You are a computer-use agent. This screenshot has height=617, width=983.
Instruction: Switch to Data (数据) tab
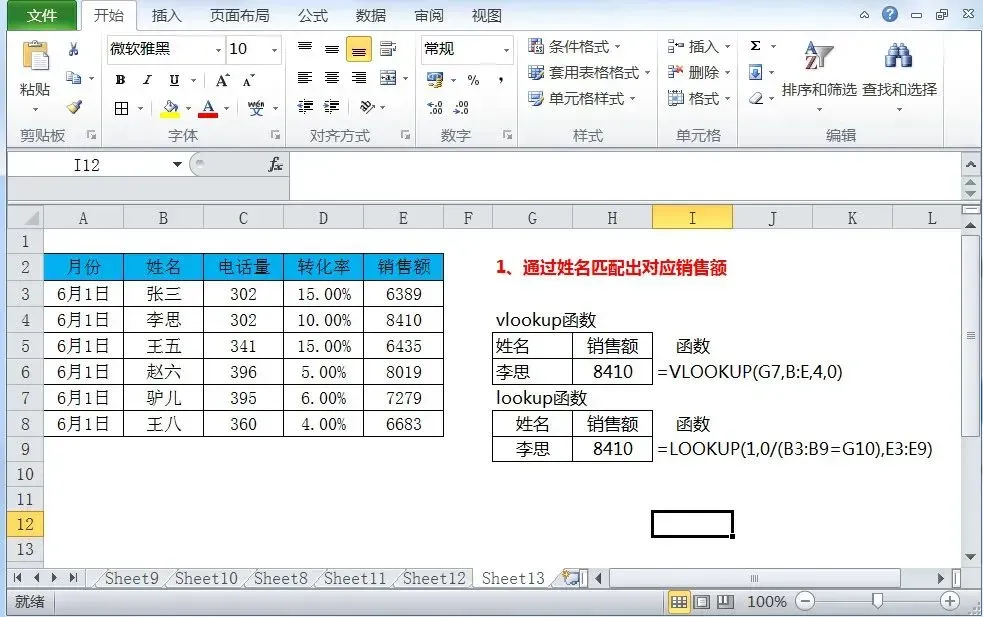pyautogui.click(x=371, y=15)
